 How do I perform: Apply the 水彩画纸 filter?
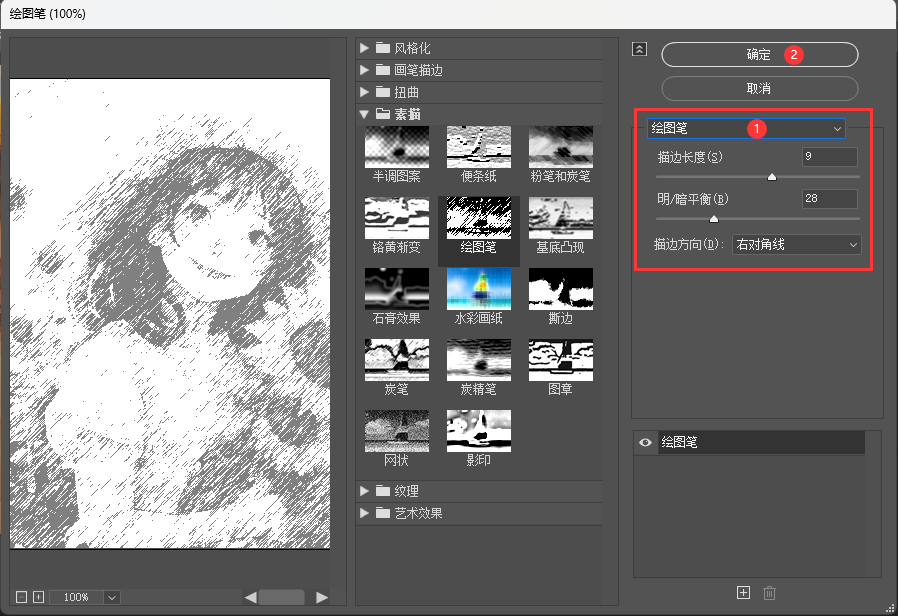click(x=478, y=289)
